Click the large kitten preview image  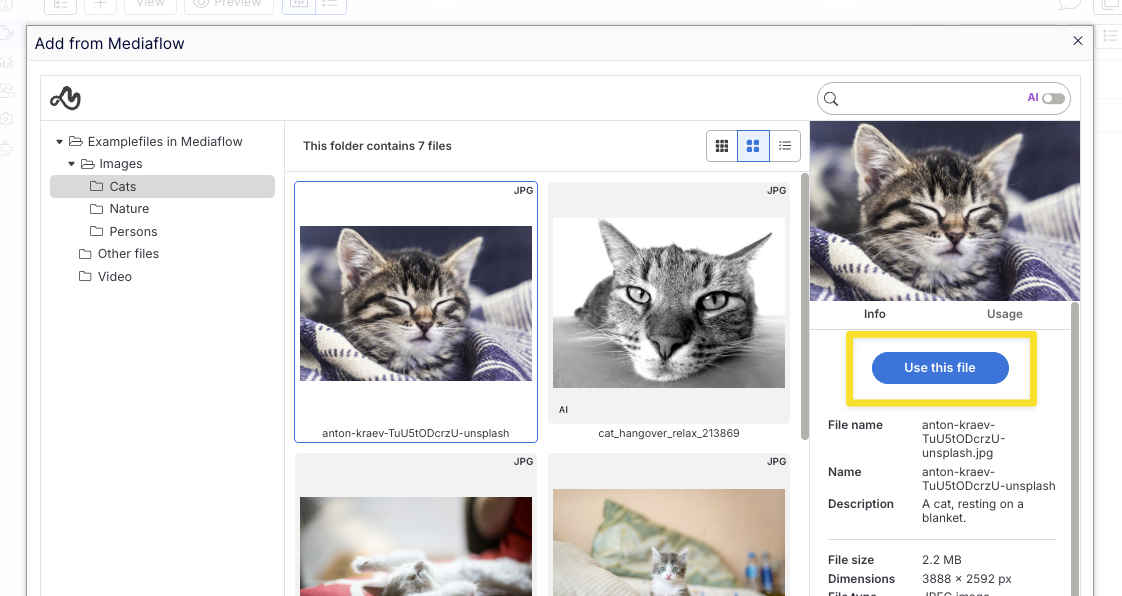pyautogui.click(x=945, y=211)
